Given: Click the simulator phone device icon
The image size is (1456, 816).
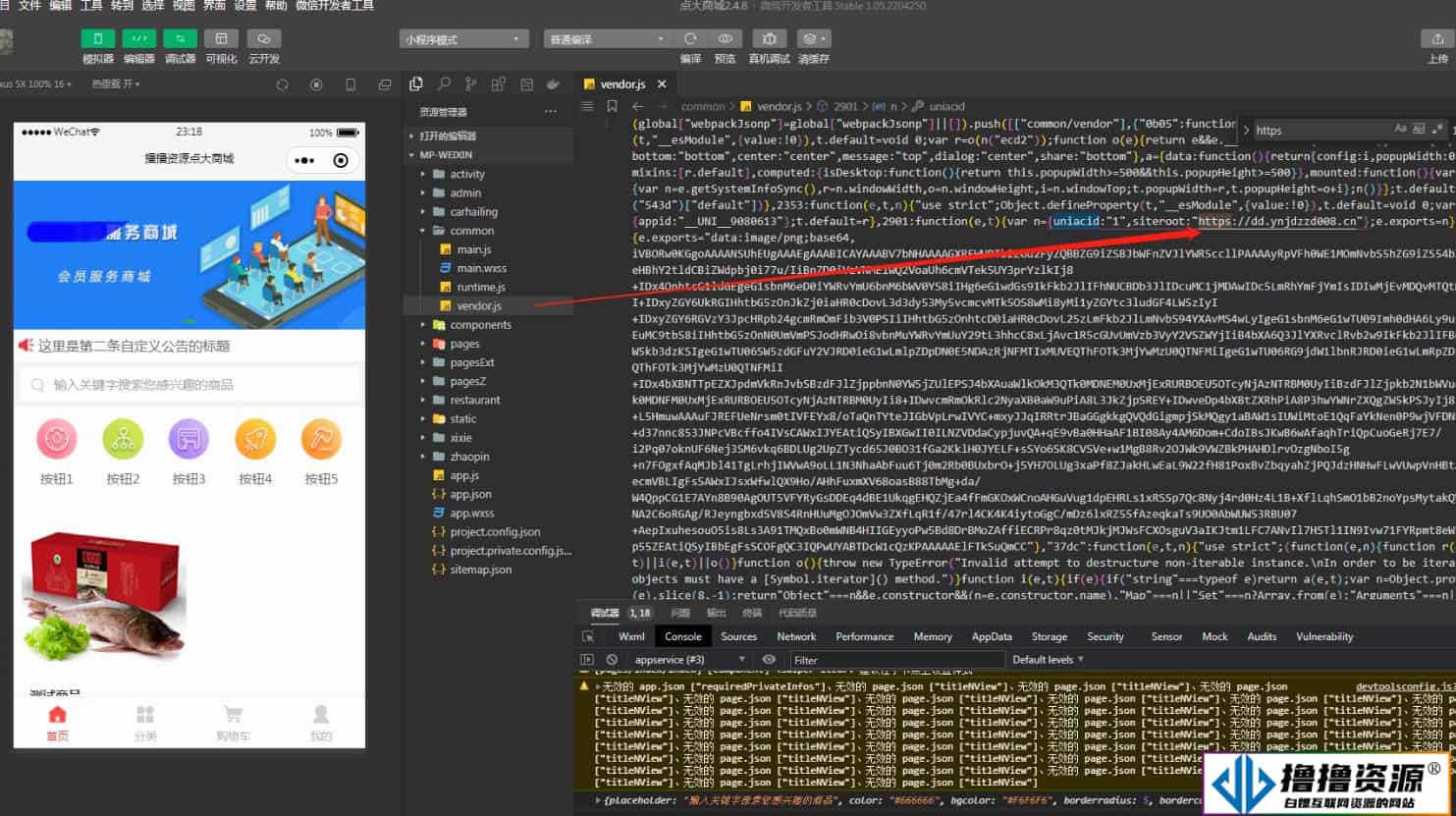Looking at the screenshot, I should tap(351, 84).
